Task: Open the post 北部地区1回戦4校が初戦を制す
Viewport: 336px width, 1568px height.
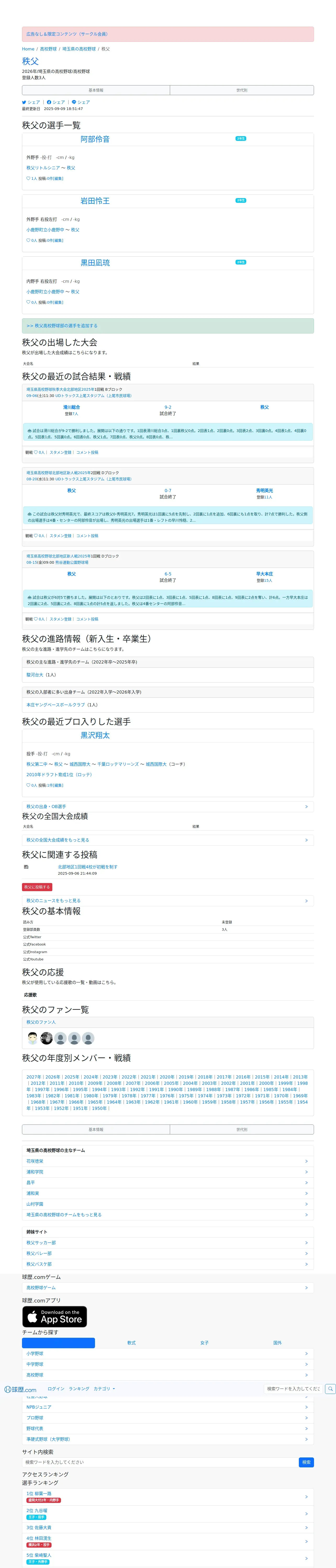Action: pyautogui.click(x=88, y=867)
